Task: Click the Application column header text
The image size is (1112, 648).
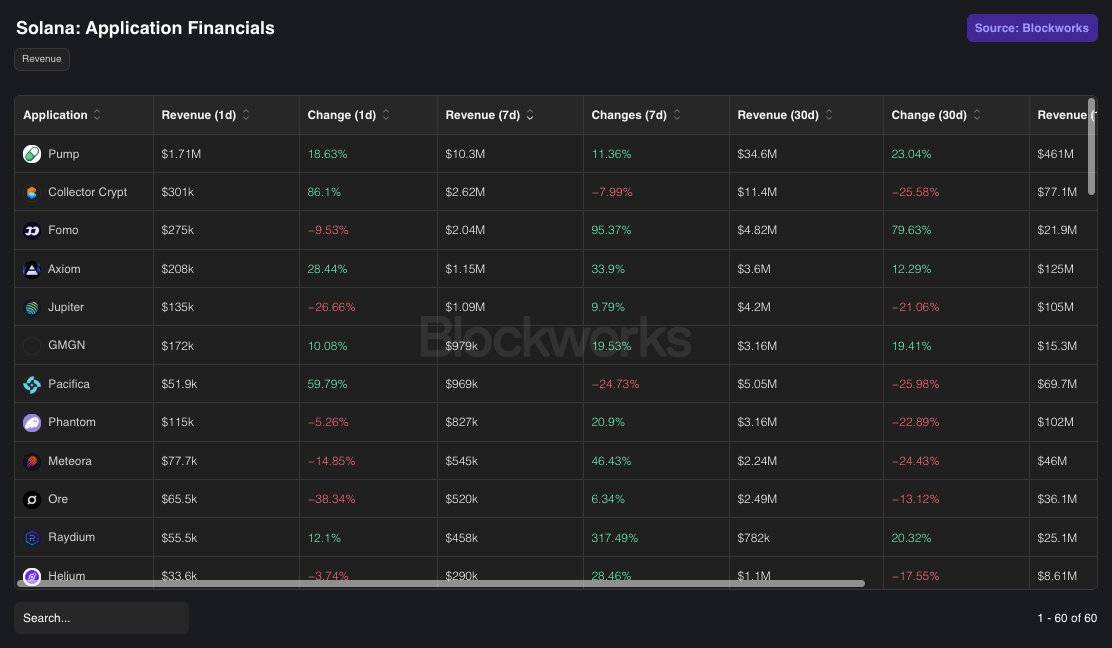Action: pos(55,115)
